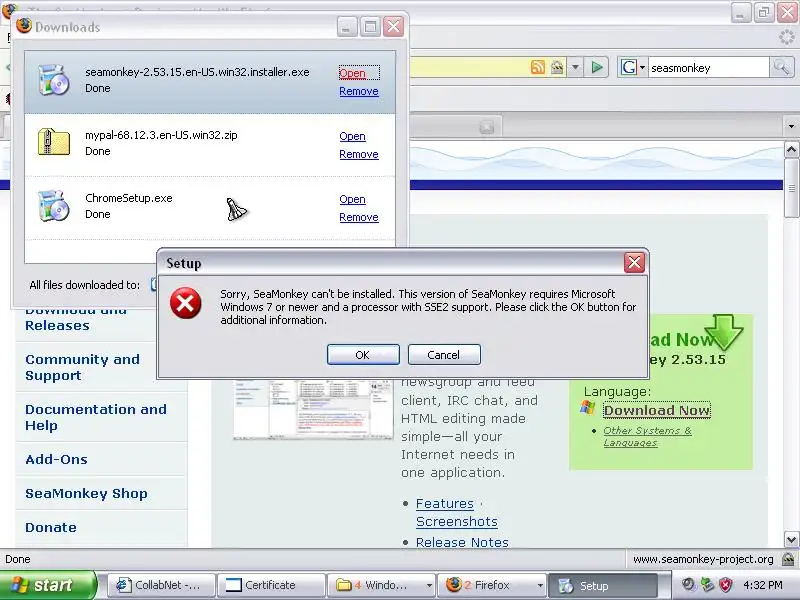Click www.seamonkey-project.org in status bar
The height and width of the screenshot is (600, 800).
[x=703, y=559]
